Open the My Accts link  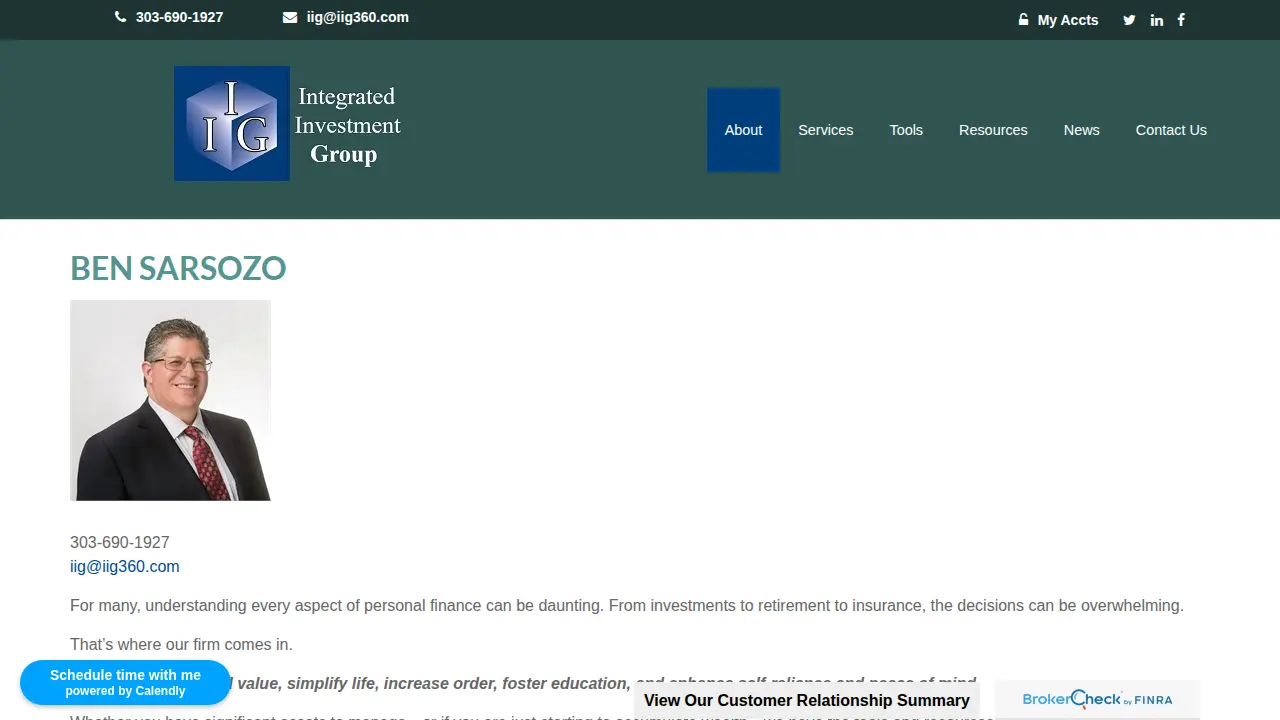(x=1068, y=20)
